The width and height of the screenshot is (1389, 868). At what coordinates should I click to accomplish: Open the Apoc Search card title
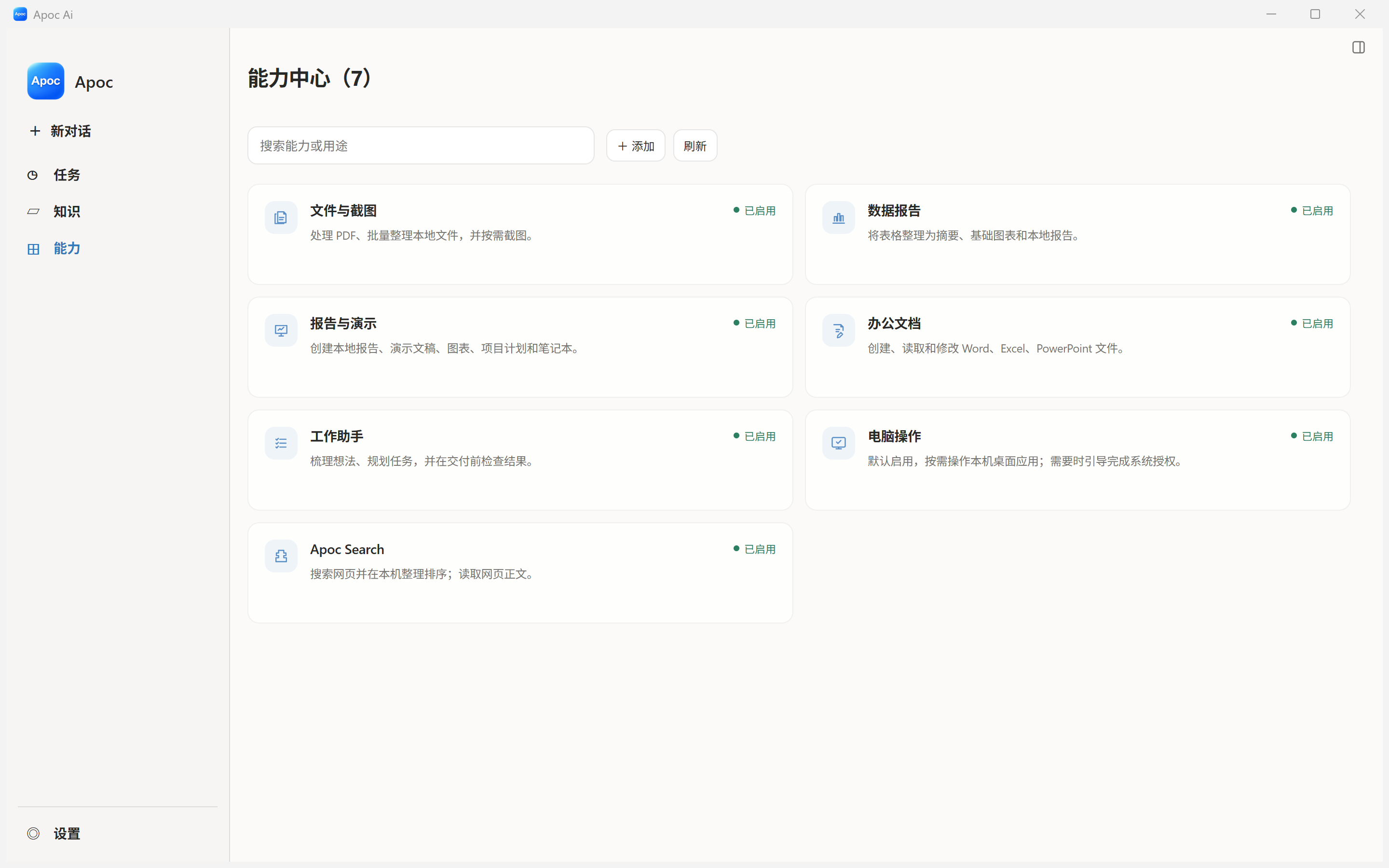tap(347, 549)
